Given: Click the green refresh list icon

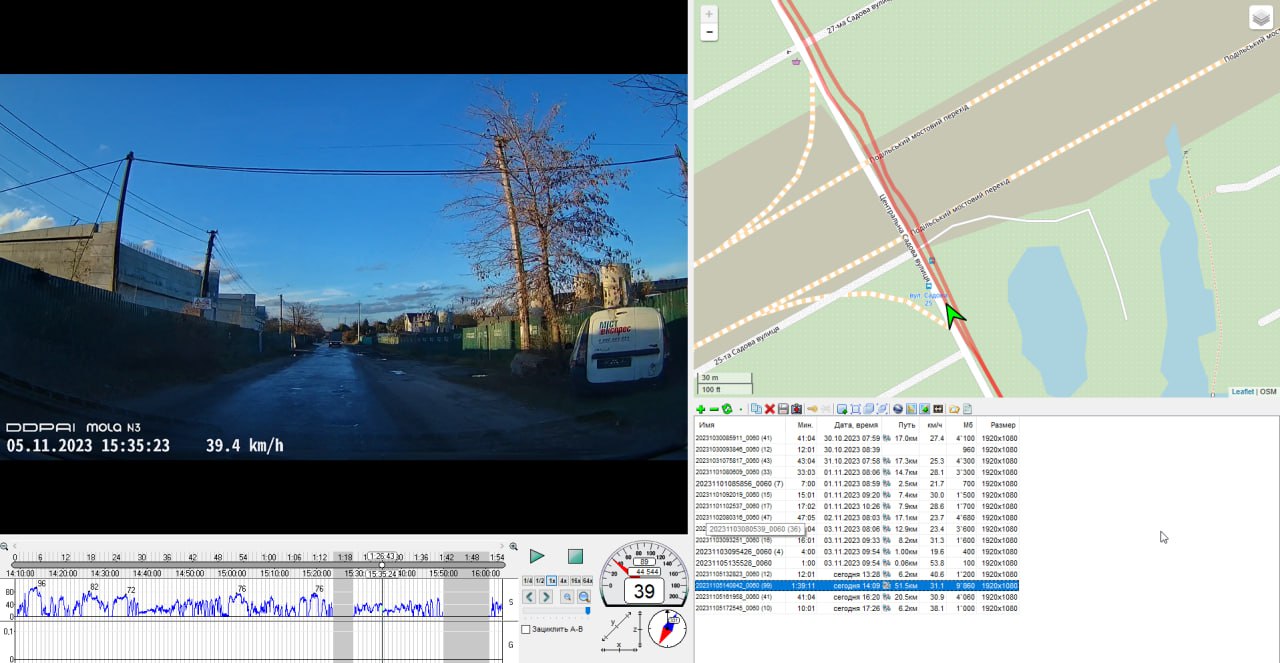Looking at the screenshot, I should tap(727, 409).
